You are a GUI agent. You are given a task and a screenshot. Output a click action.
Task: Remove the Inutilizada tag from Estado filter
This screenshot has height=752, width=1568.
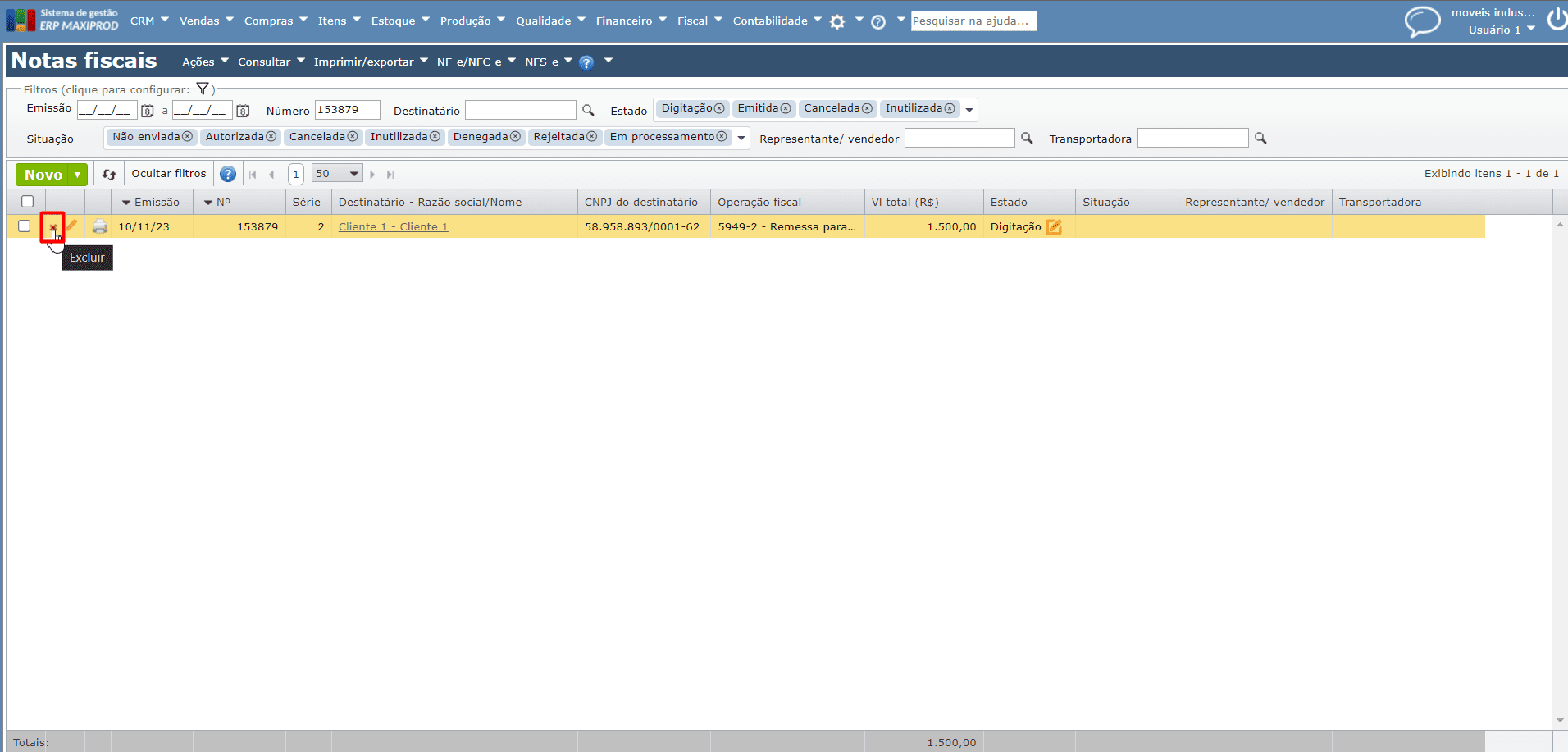pyautogui.click(x=950, y=108)
